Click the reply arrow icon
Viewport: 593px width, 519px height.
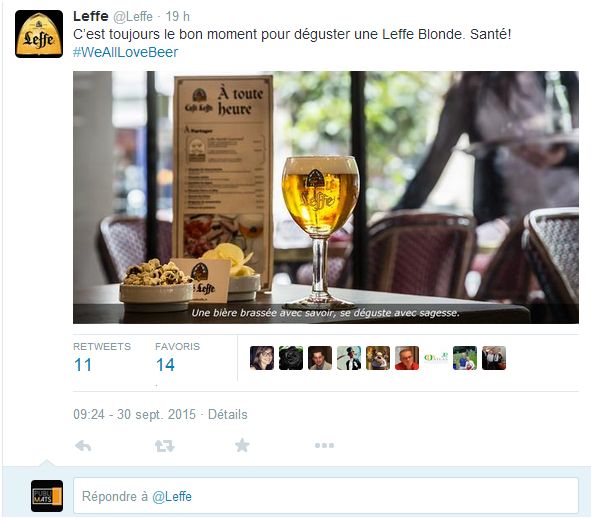click(83, 446)
